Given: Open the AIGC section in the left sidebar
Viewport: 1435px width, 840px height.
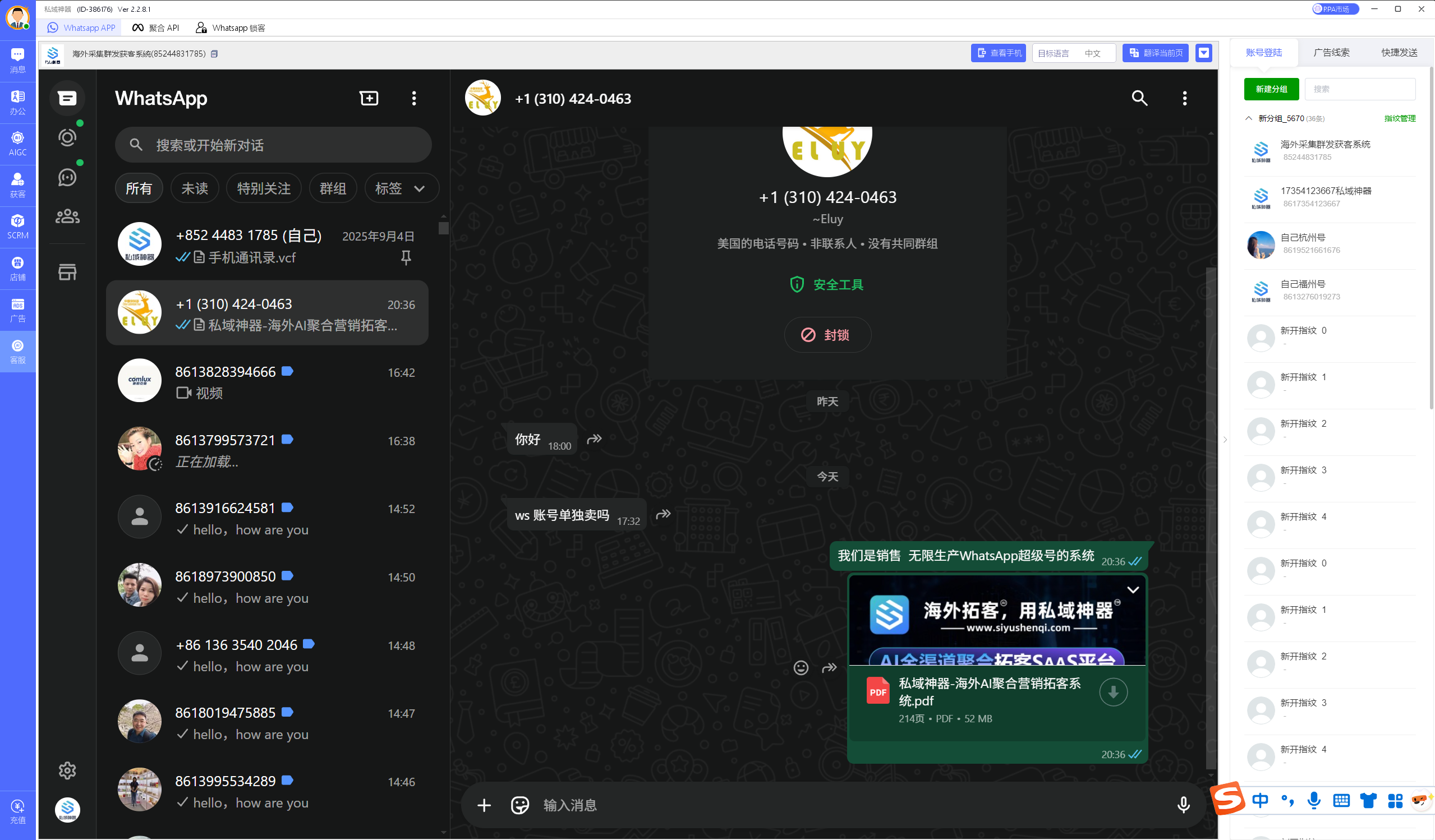Looking at the screenshot, I should 17,142.
